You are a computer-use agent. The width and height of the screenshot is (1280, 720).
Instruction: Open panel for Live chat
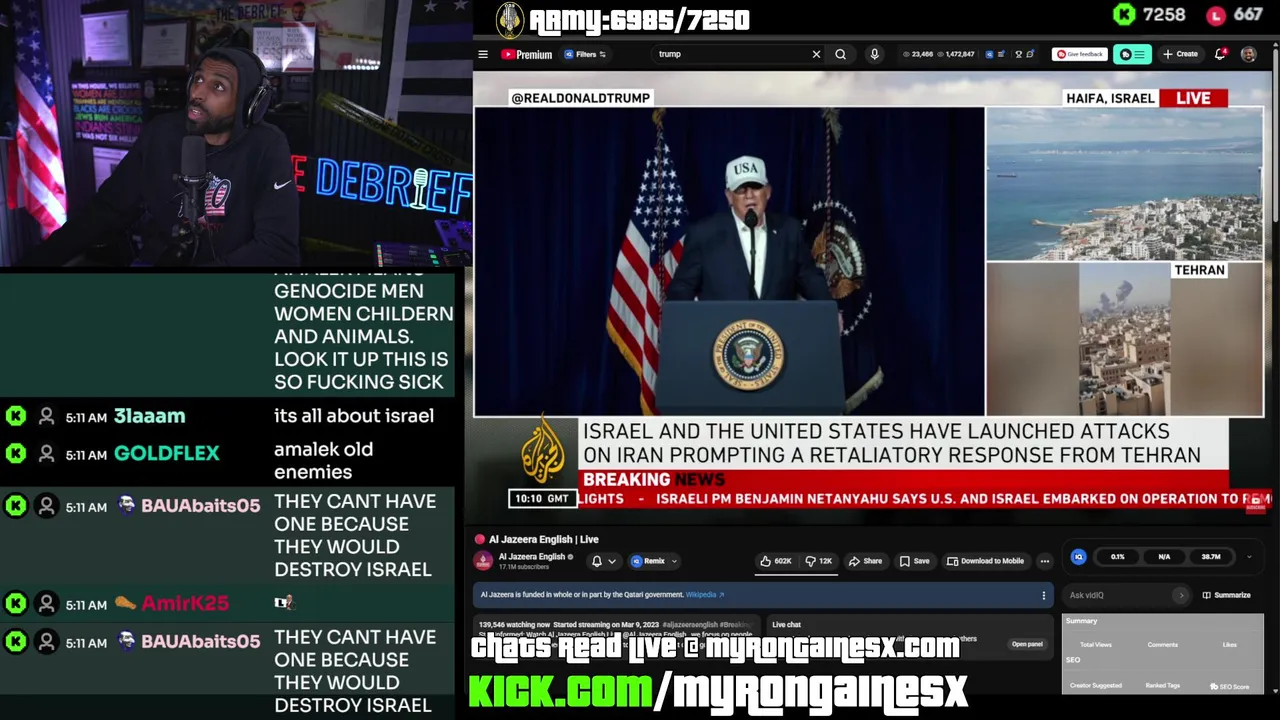point(1027,644)
